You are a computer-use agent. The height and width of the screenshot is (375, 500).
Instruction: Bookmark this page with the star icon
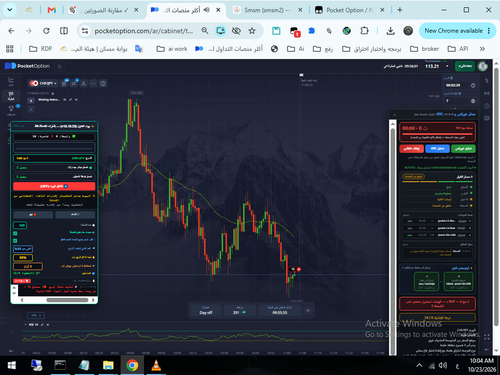click(x=252, y=31)
